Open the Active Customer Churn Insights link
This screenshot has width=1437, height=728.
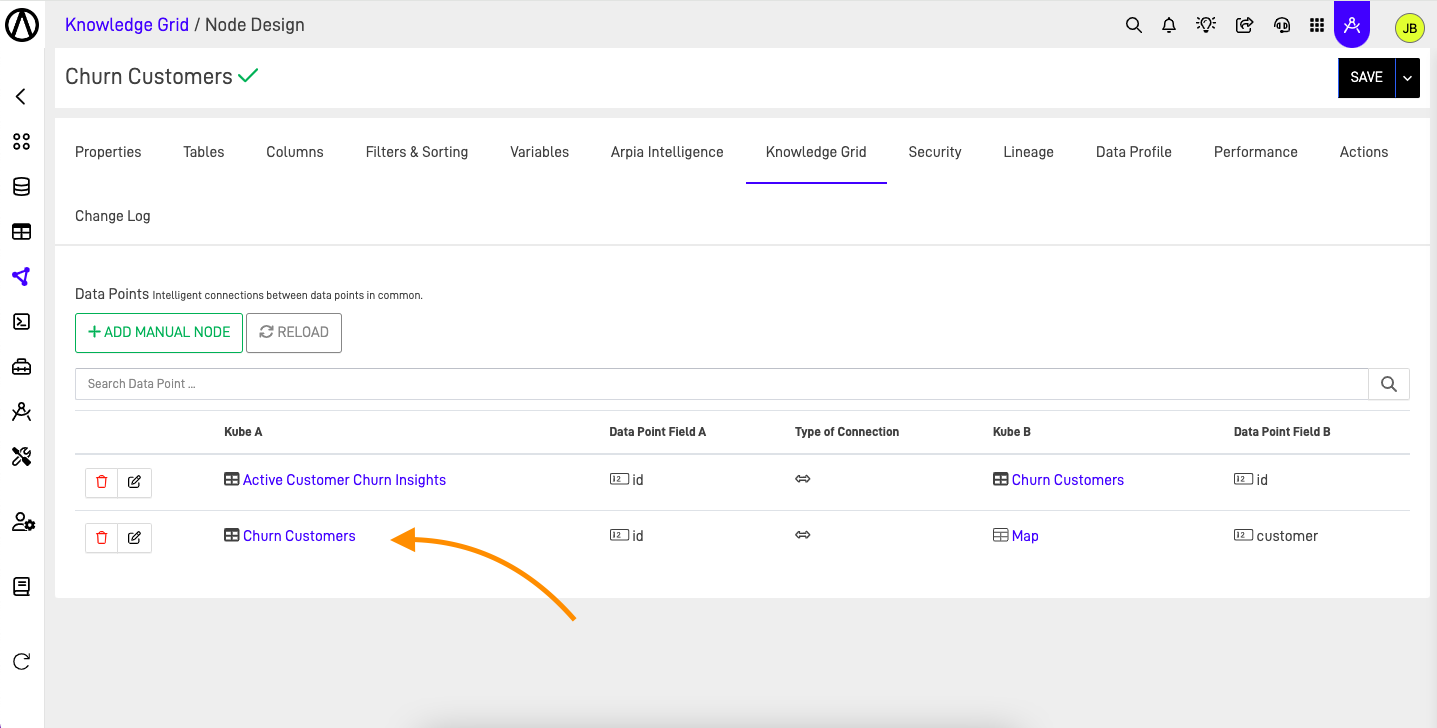click(x=344, y=480)
